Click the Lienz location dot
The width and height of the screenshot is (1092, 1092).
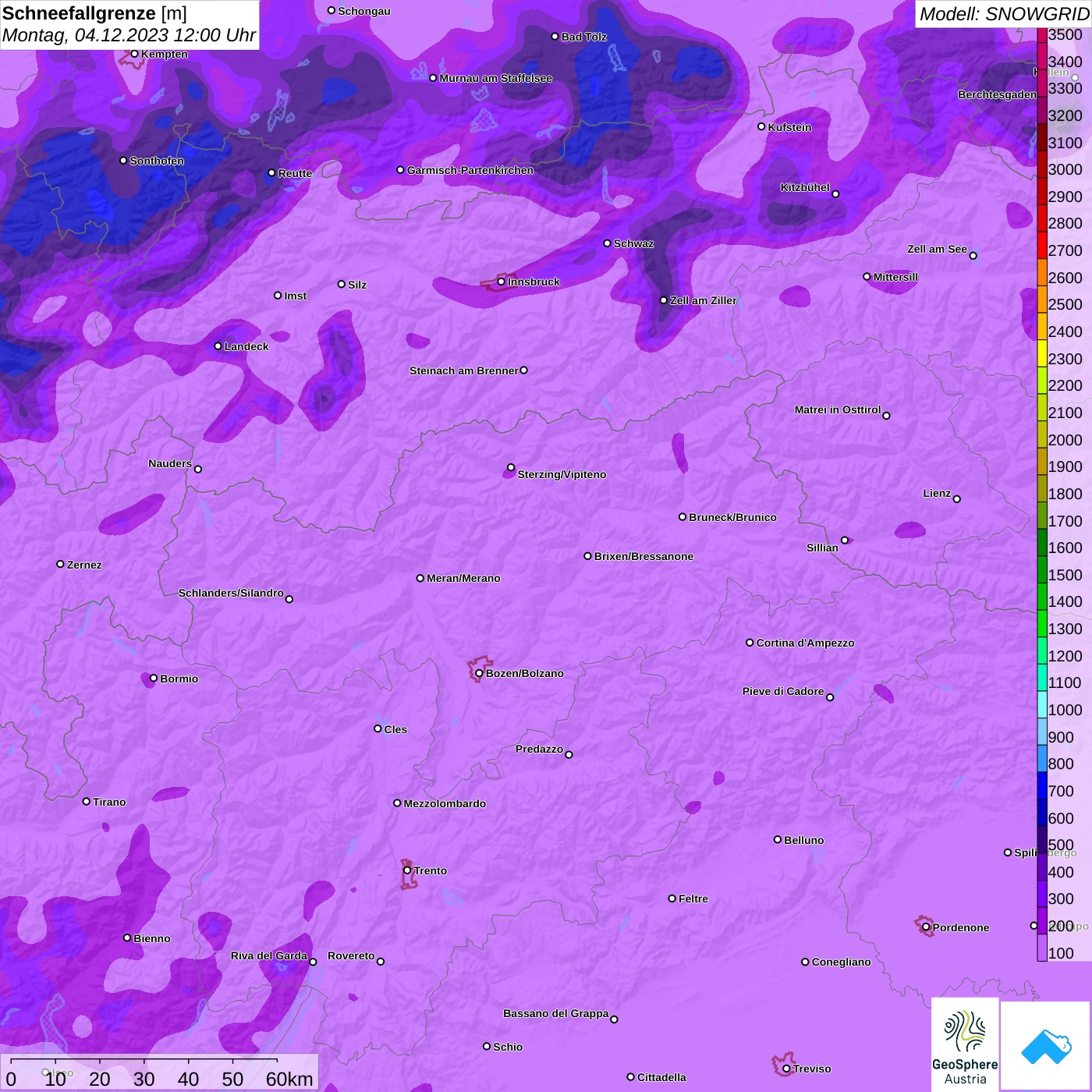click(x=957, y=499)
